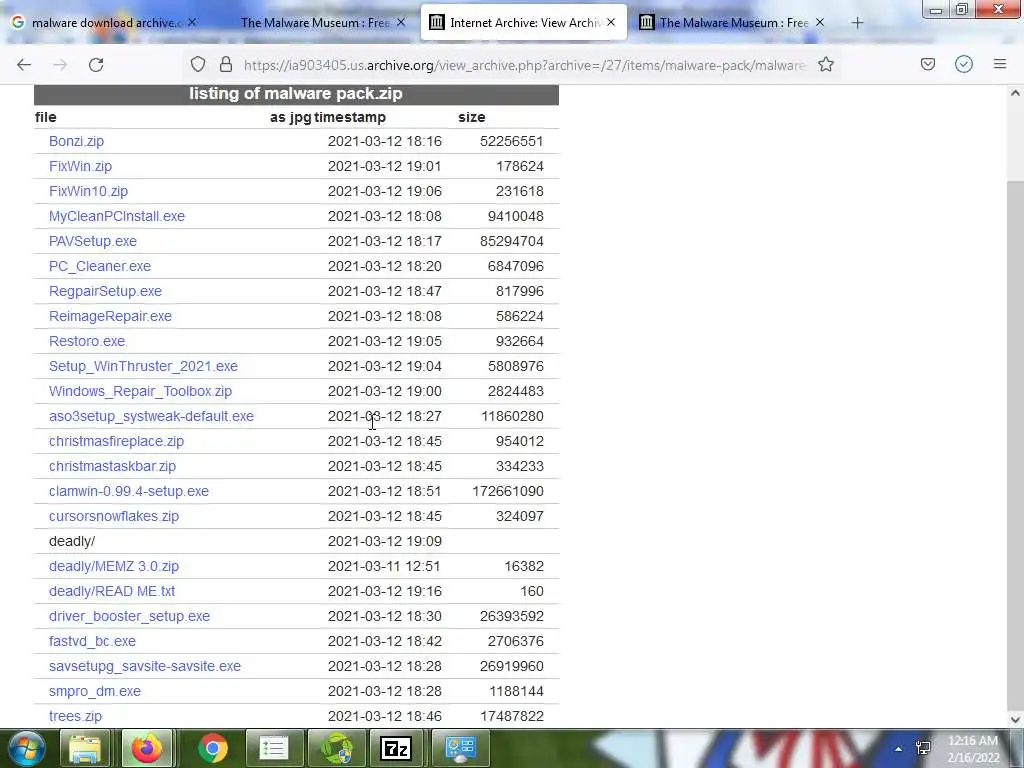Click the aso3setup_systweak-default.exe link

click(x=151, y=416)
